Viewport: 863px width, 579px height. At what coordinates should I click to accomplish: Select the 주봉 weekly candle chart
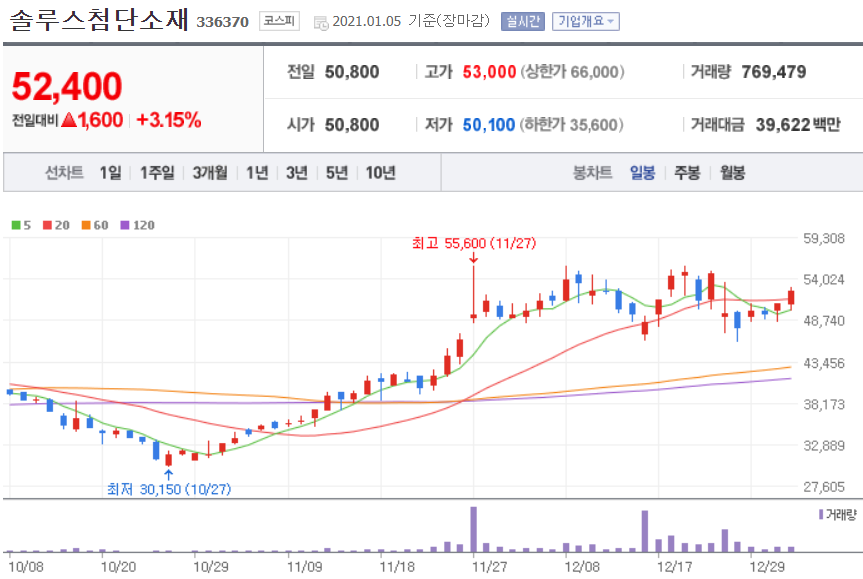click(687, 173)
